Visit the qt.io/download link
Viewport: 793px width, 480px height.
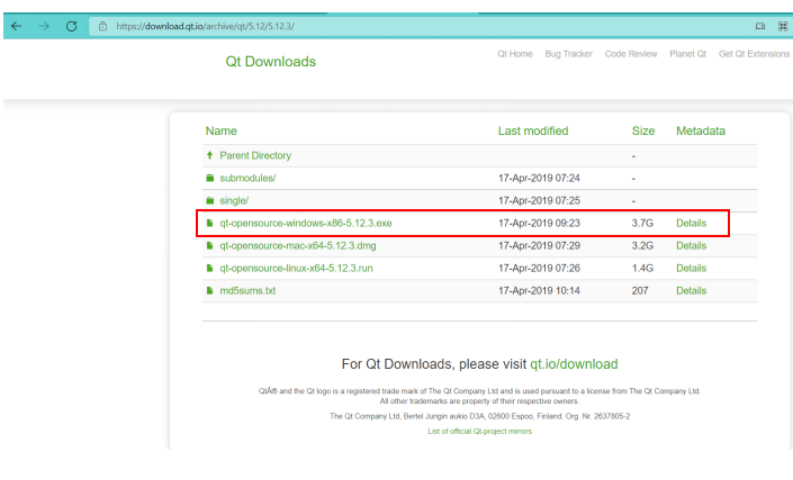[574, 364]
